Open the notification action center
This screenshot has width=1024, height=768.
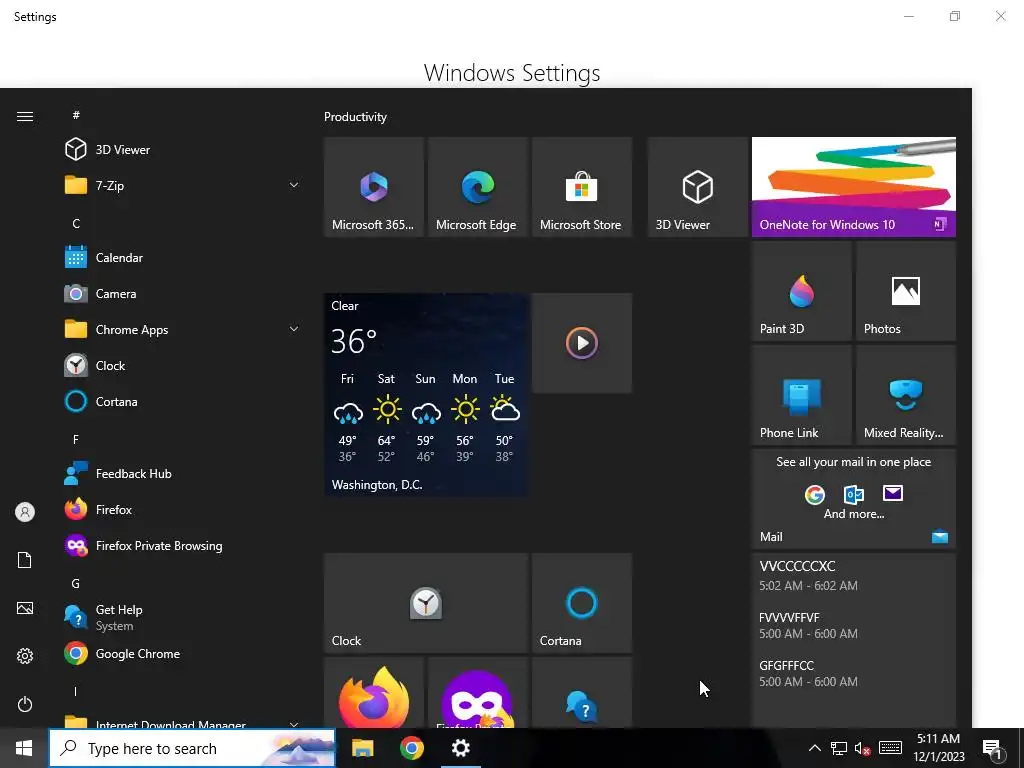[x=993, y=749]
